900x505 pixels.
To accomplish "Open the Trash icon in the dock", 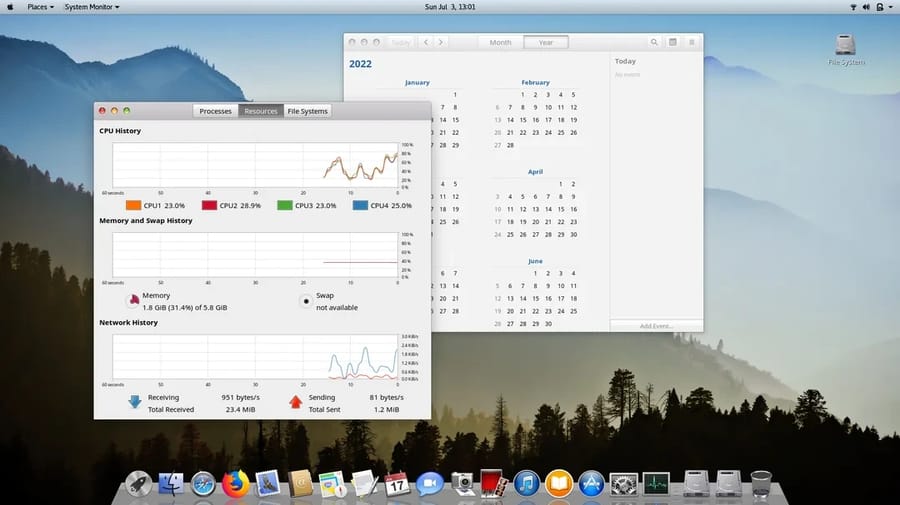I will click(761, 484).
